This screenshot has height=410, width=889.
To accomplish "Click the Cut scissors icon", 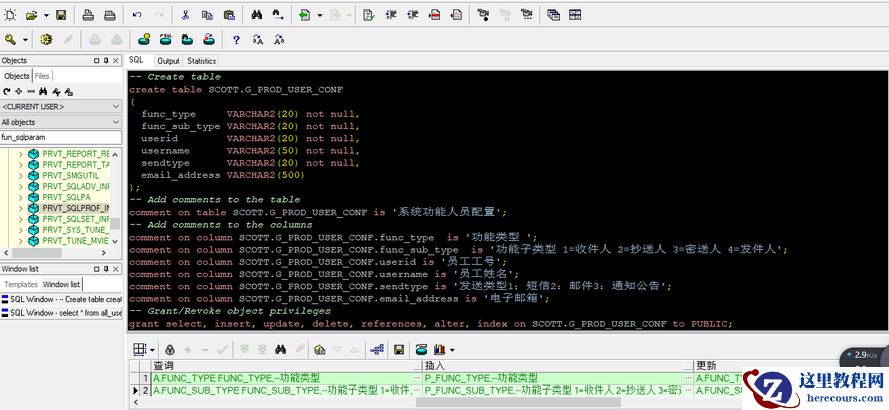I will [185, 15].
